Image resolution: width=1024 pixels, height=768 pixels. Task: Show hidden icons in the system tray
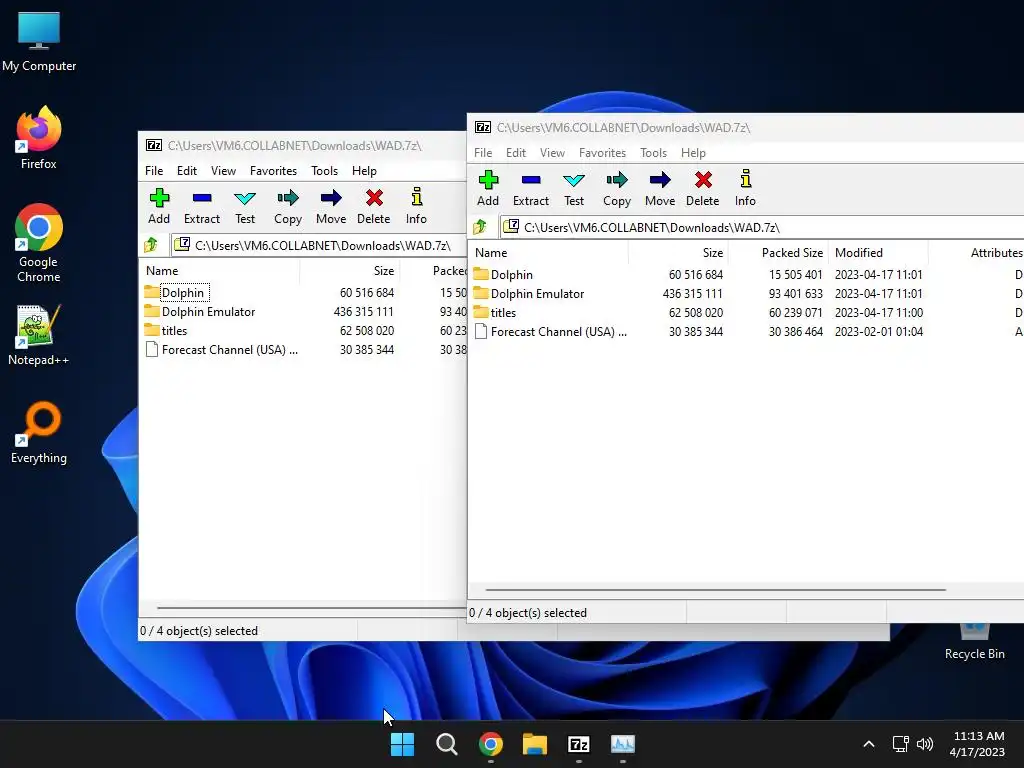869,744
